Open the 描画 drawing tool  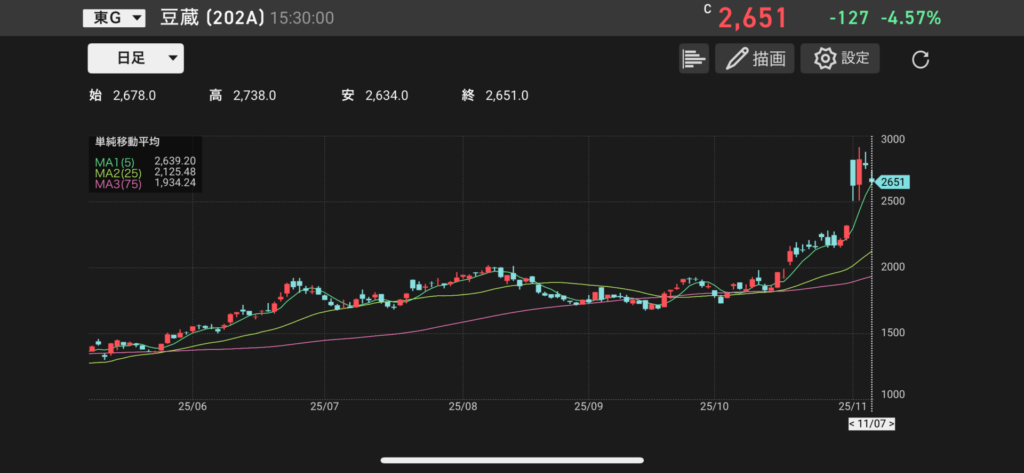click(754, 59)
